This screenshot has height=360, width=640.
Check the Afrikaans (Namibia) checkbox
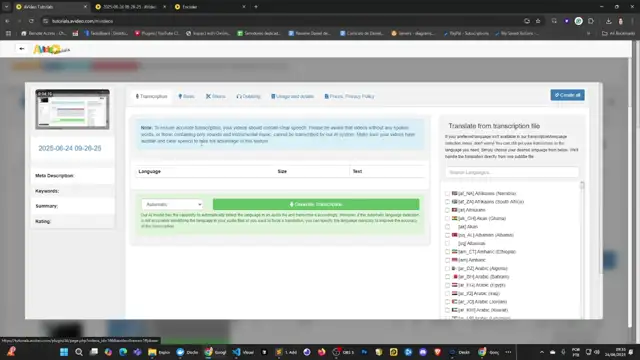point(447,193)
